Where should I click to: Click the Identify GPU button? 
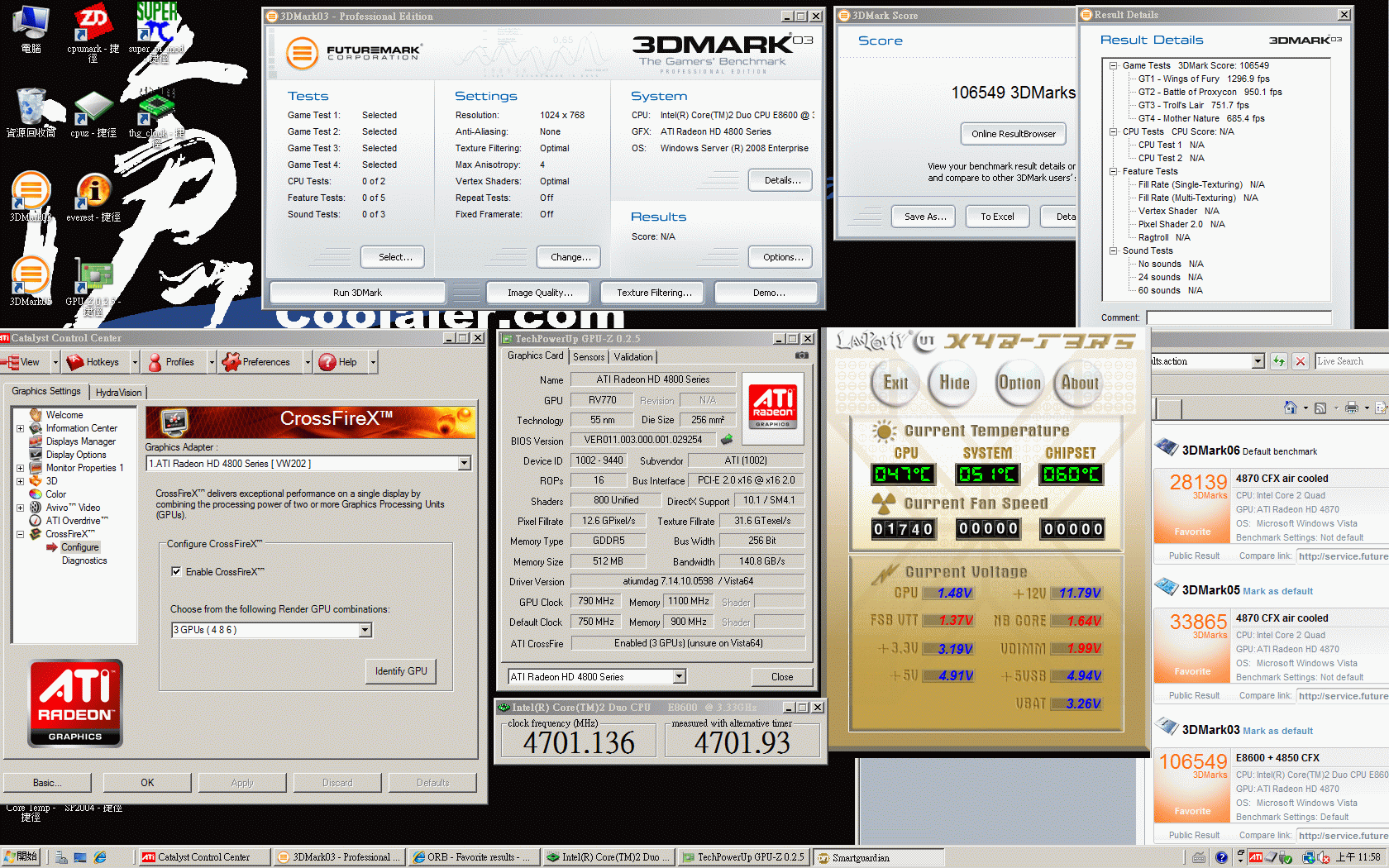tap(401, 671)
